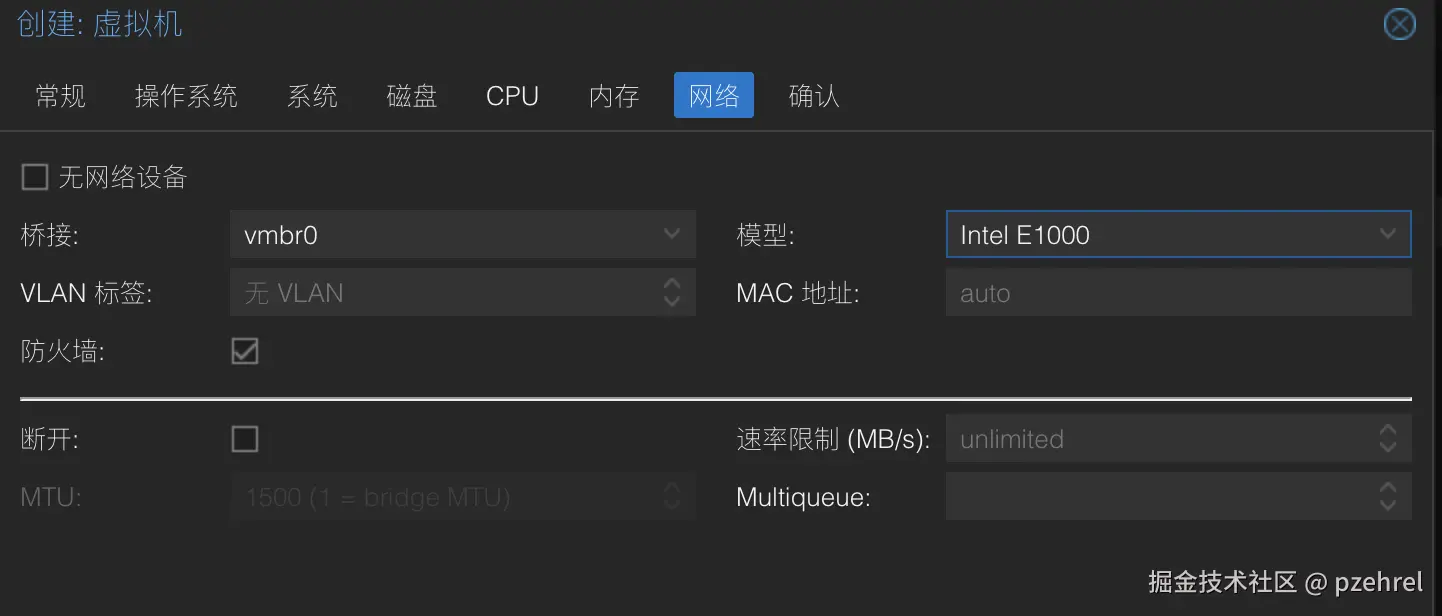Image resolution: width=1442 pixels, height=616 pixels.
Task: Switch to the 常规 tab
Action: (60, 95)
